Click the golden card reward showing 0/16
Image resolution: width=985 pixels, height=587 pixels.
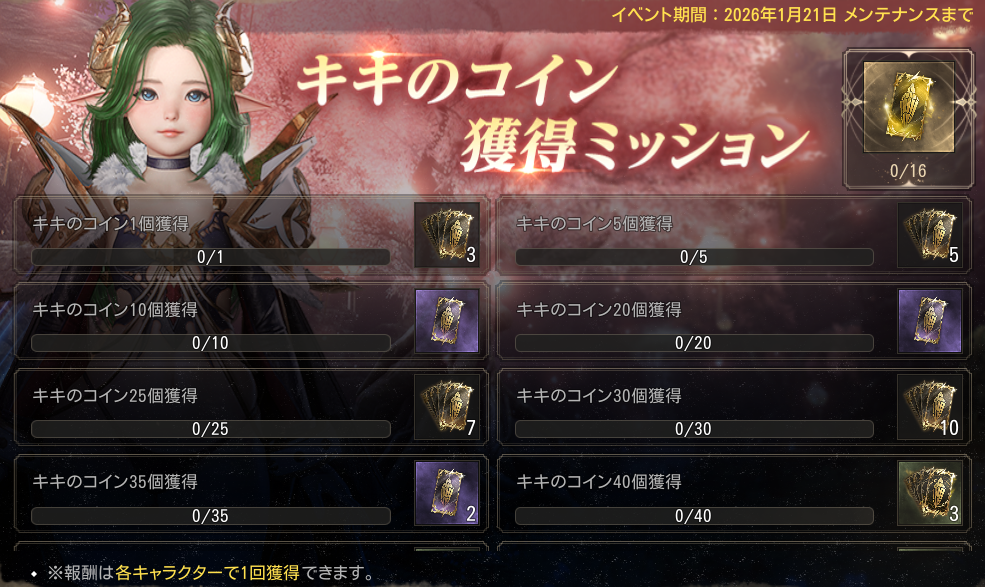(908, 119)
